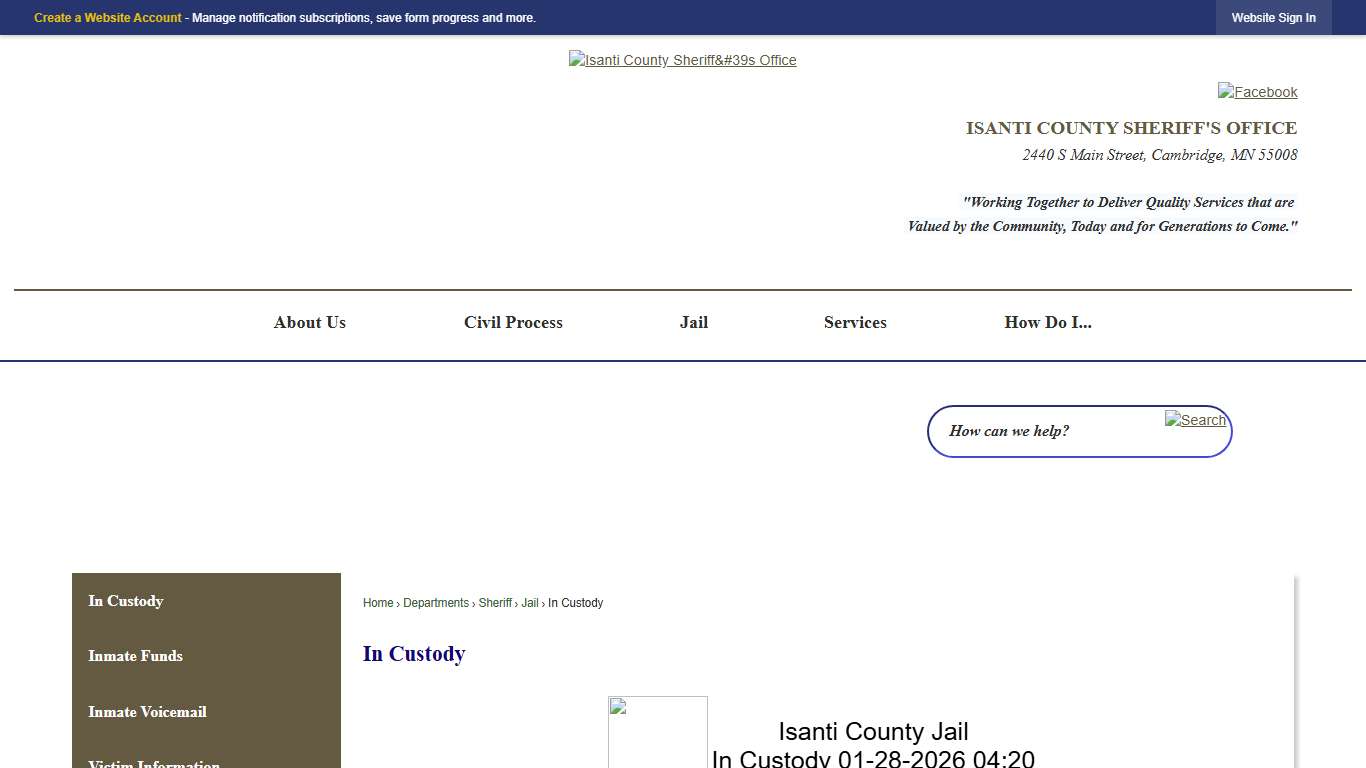The width and height of the screenshot is (1366, 768).
Task: Click the broken inmate photo placeholder image
Action: [657, 732]
